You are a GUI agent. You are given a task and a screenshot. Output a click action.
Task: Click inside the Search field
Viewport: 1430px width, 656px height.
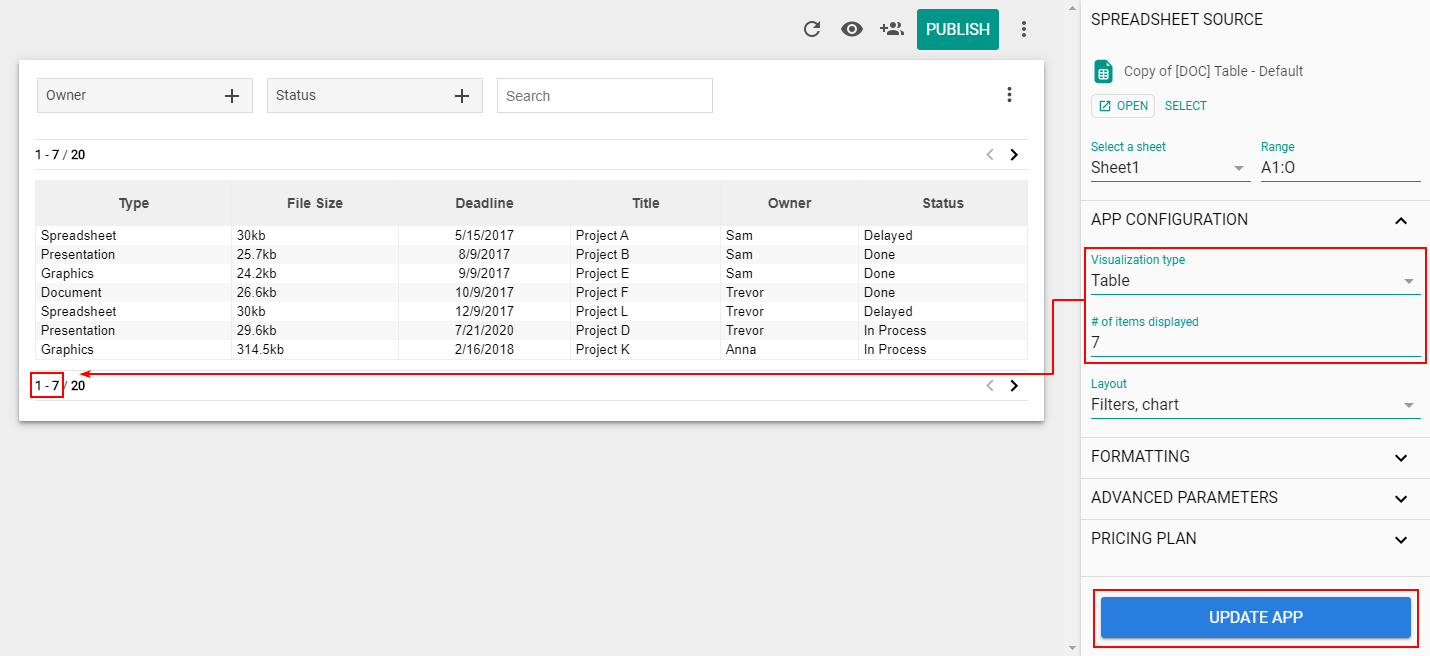[604, 95]
